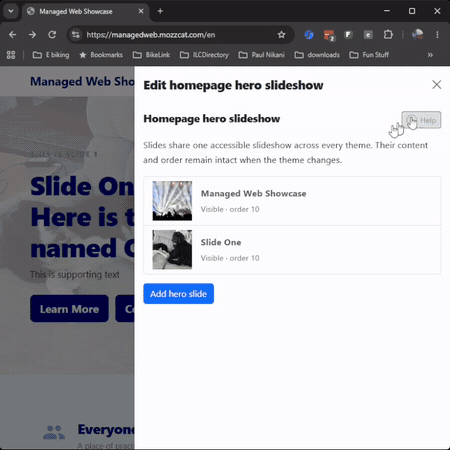
Task: Click the green F extension icon
Action: point(348,35)
